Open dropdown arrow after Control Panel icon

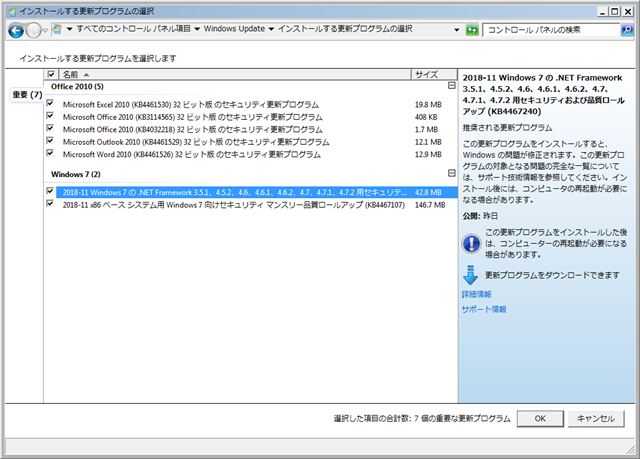click(69, 29)
